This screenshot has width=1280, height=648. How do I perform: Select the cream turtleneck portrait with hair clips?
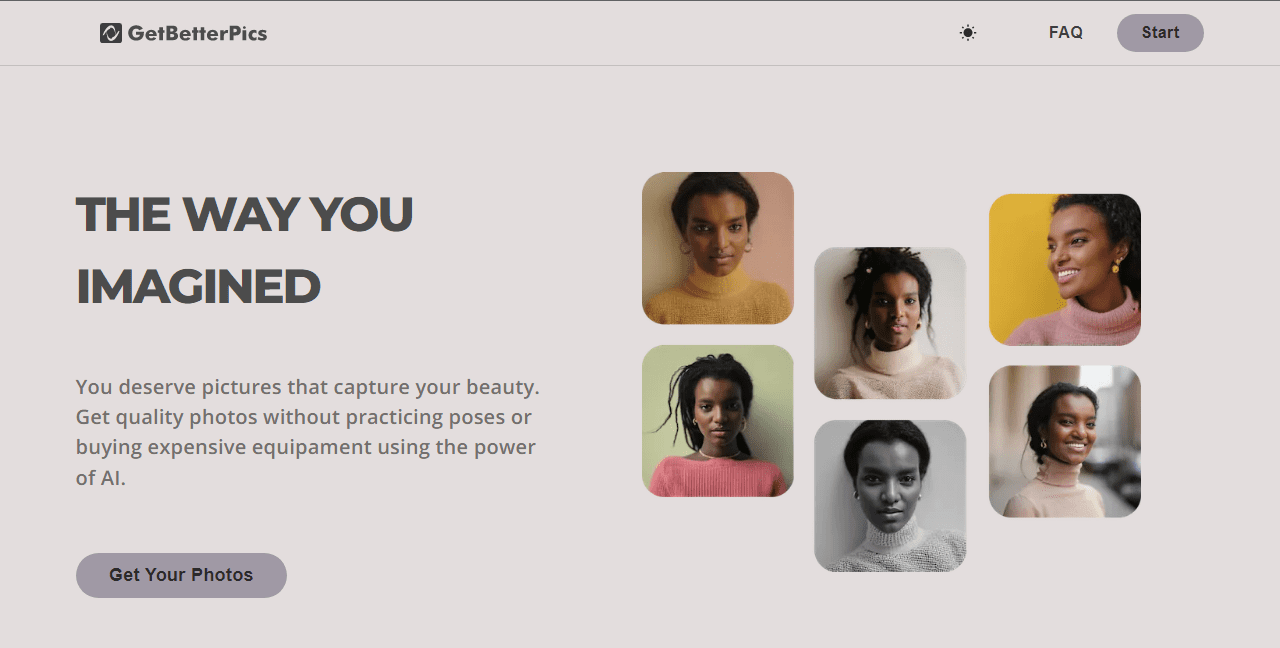coord(890,323)
